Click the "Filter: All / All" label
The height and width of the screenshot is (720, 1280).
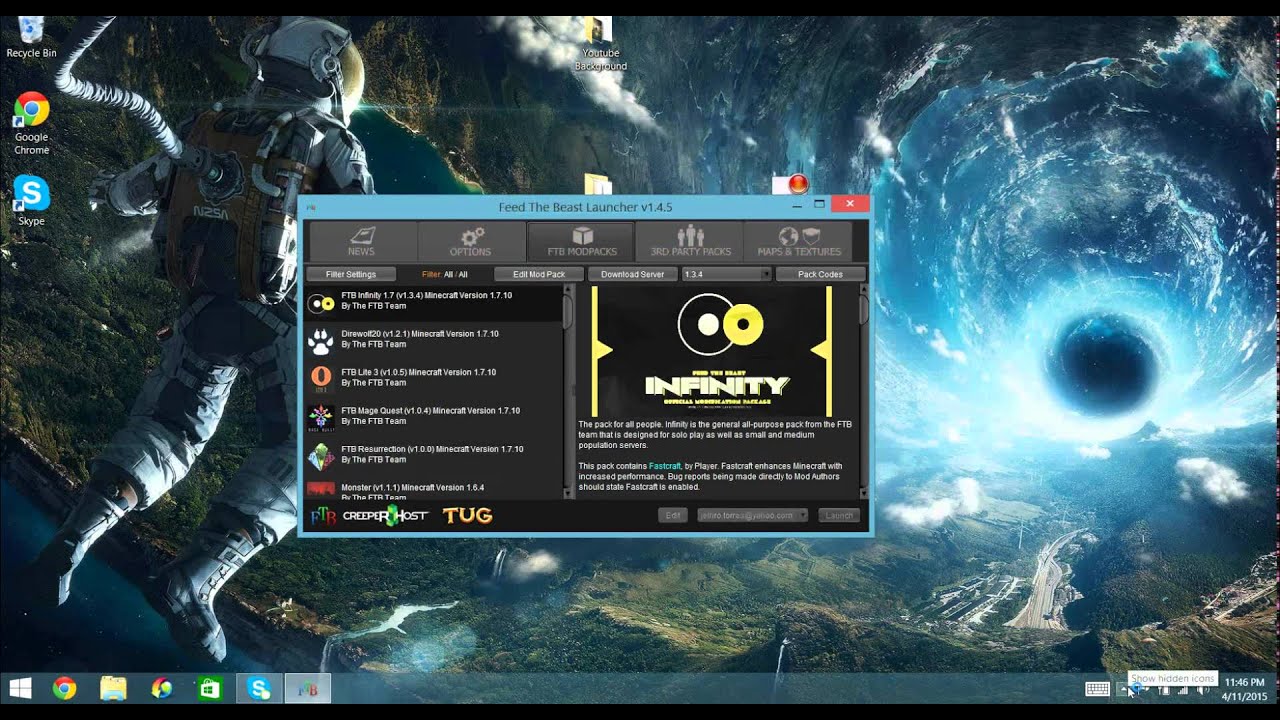click(x=444, y=274)
